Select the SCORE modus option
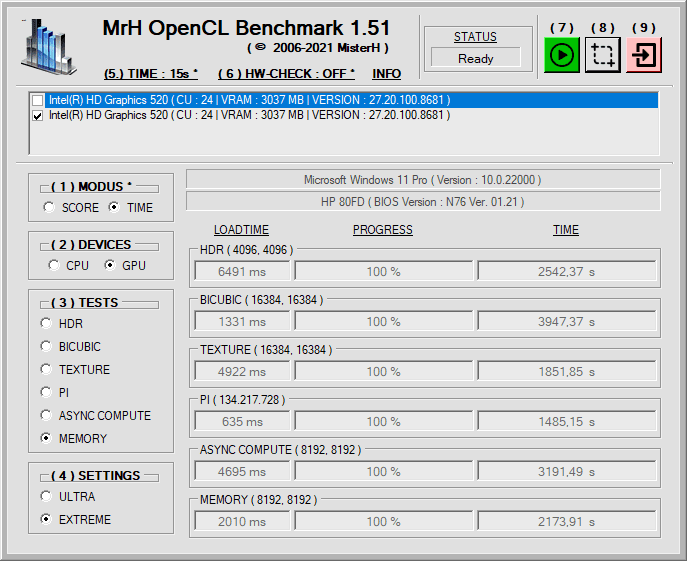Viewport: 687px width, 561px height. [x=71, y=207]
